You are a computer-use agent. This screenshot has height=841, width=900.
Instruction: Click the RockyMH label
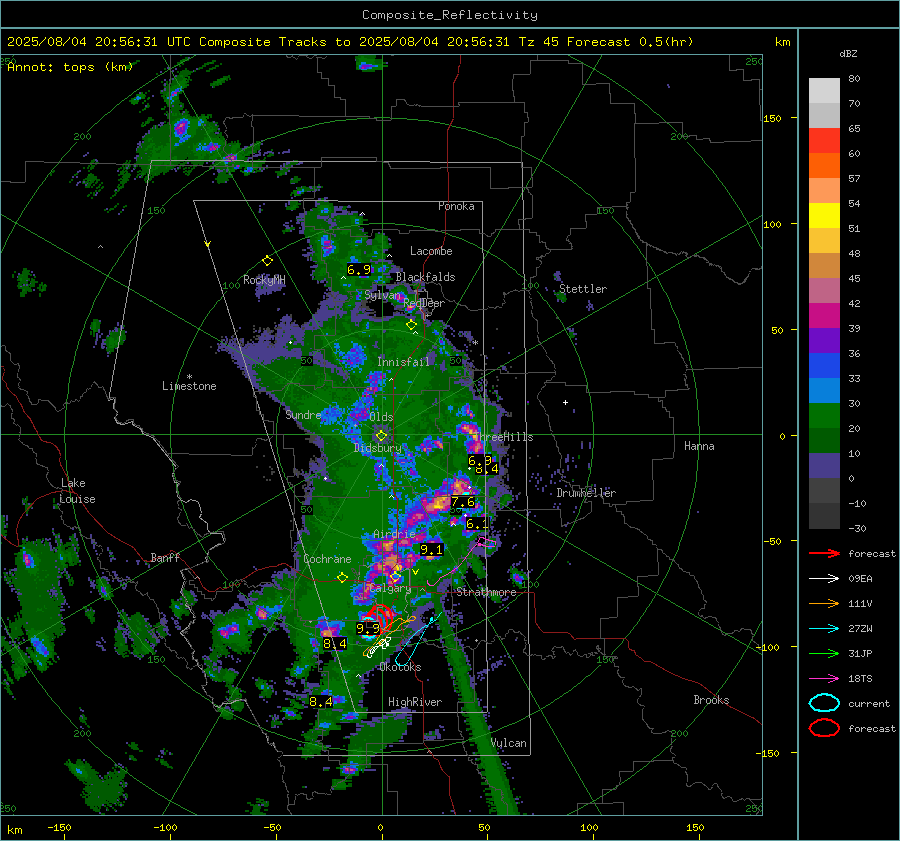point(264,280)
